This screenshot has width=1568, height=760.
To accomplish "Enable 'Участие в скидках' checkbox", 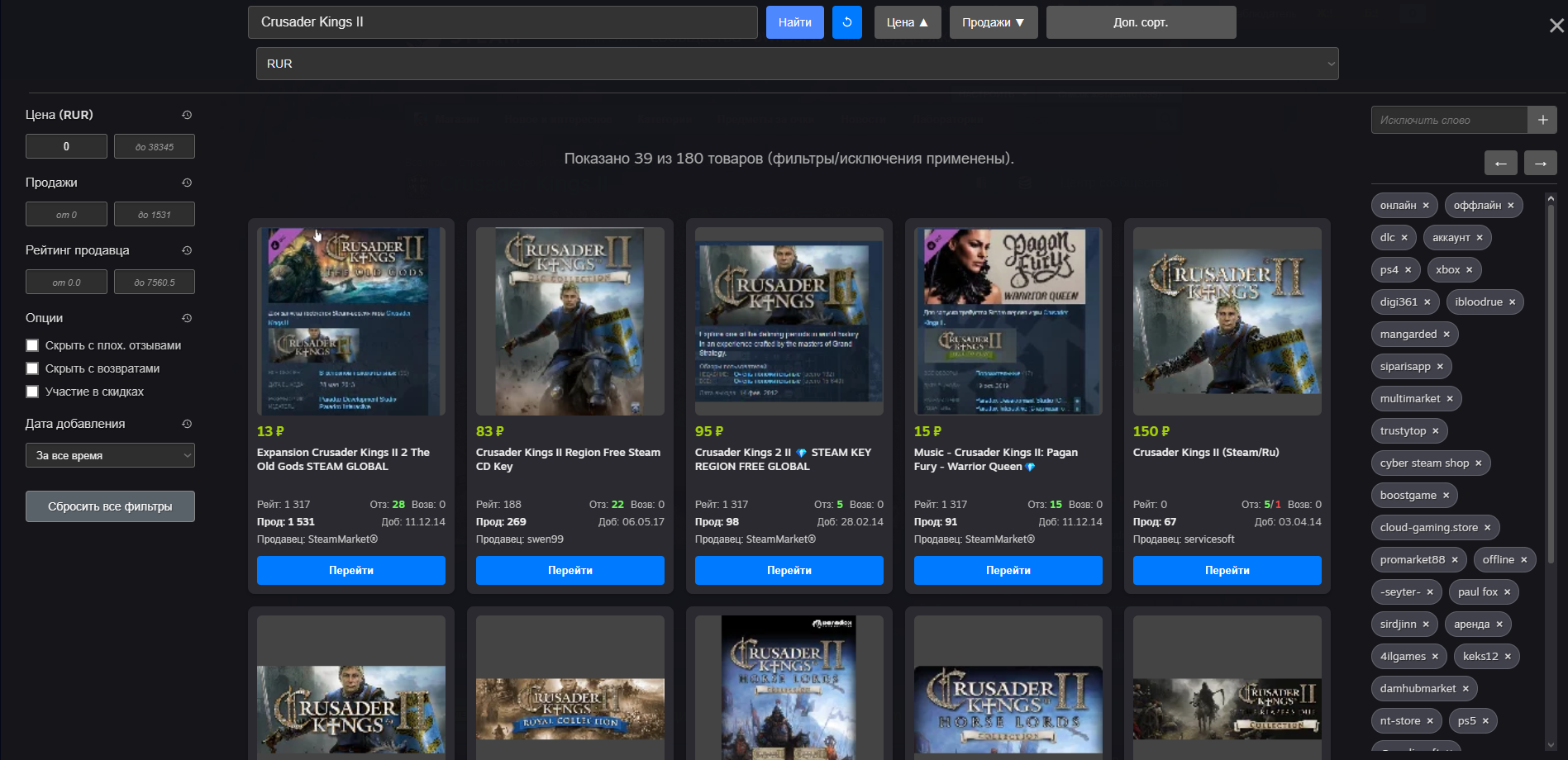I will pos(32,392).
